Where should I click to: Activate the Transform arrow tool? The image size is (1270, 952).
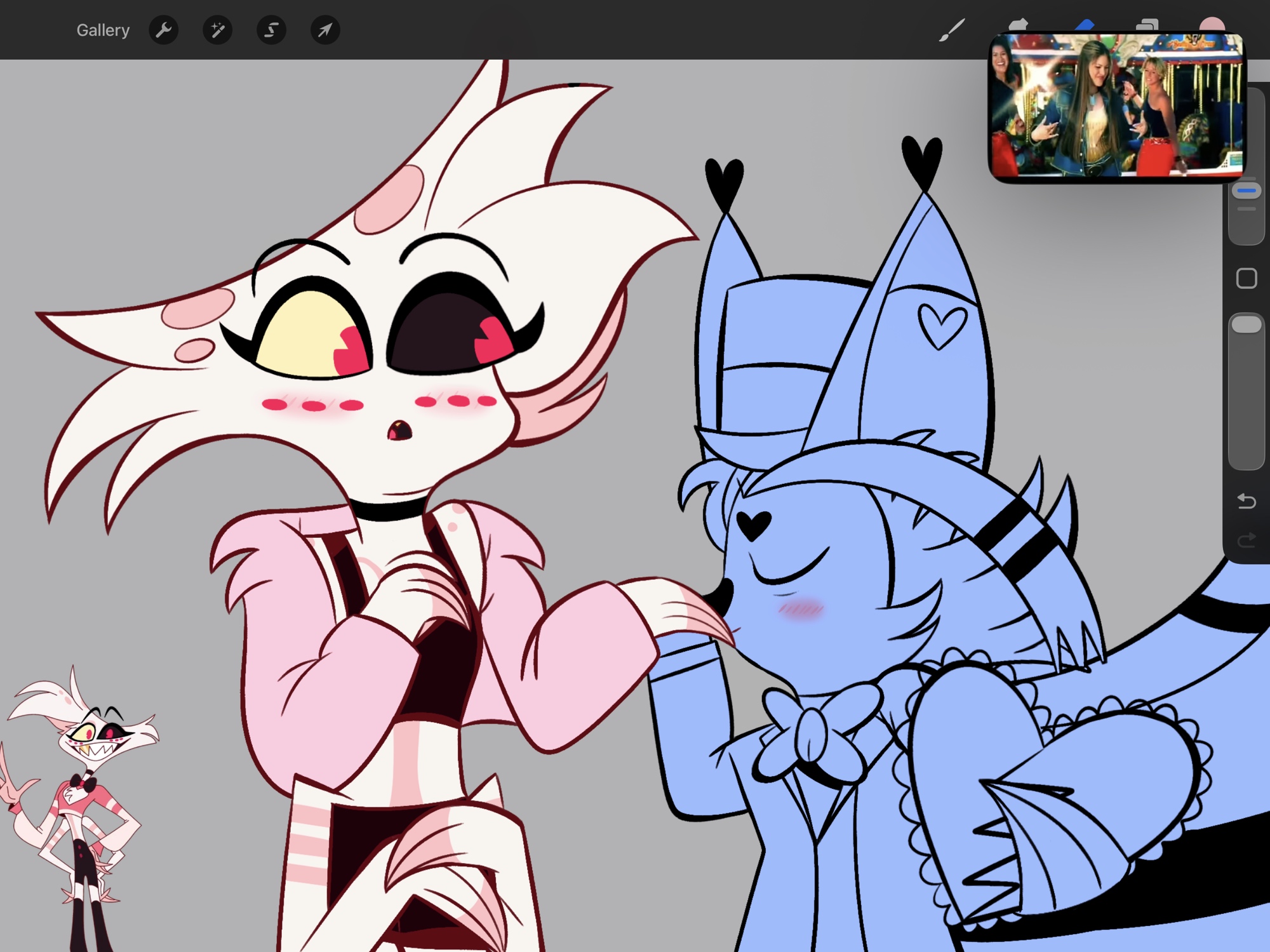(x=325, y=30)
